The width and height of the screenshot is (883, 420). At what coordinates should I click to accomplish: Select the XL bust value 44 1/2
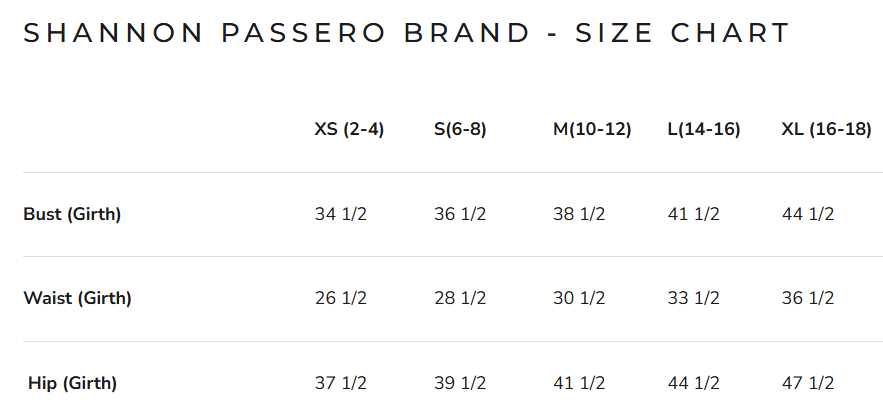pyautogui.click(x=807, y=214)
